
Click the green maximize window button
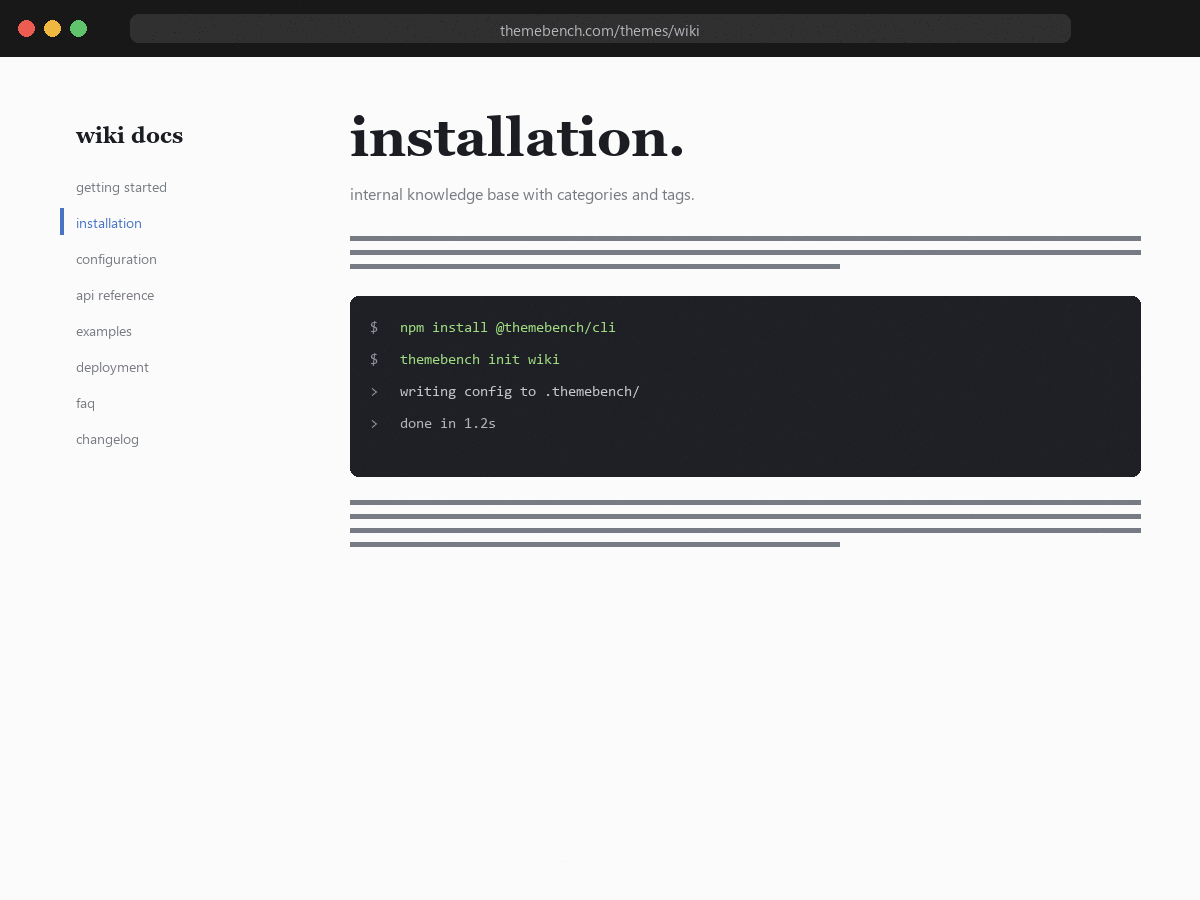[x=79, y=28]
